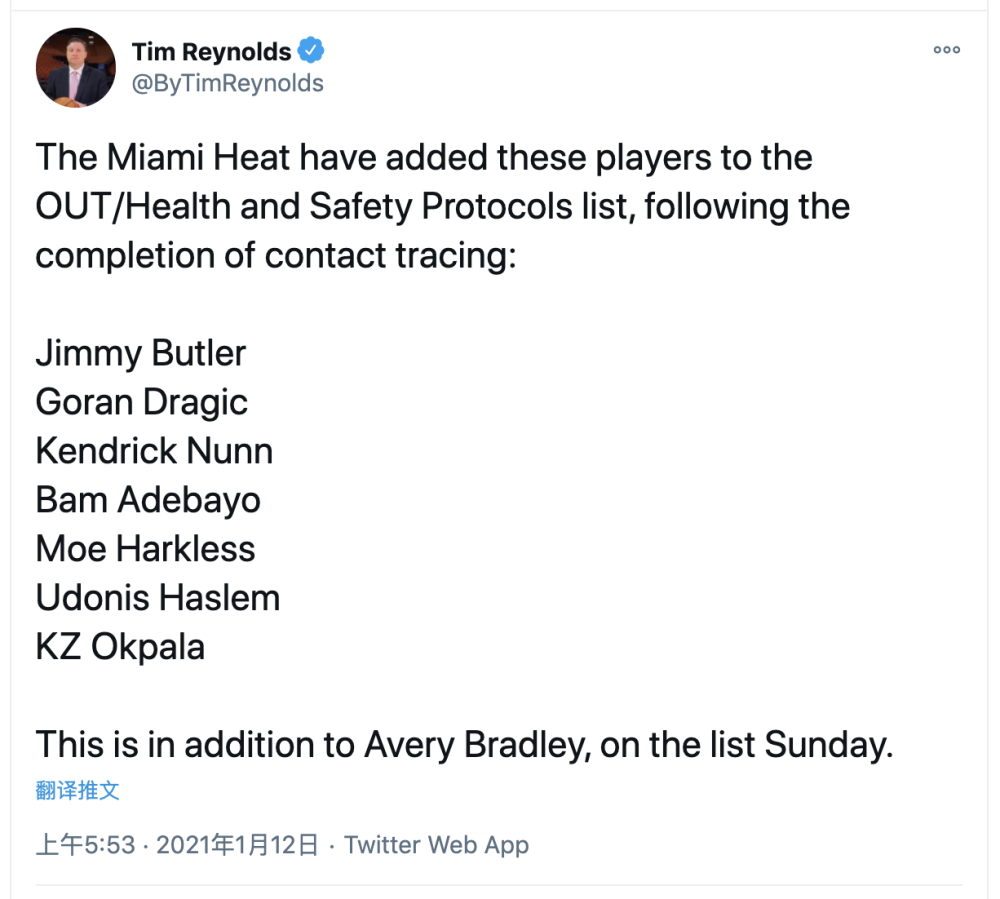Click on Bam Adebayo in the list
Screen dimensions: 1000x899
(148, 500)
